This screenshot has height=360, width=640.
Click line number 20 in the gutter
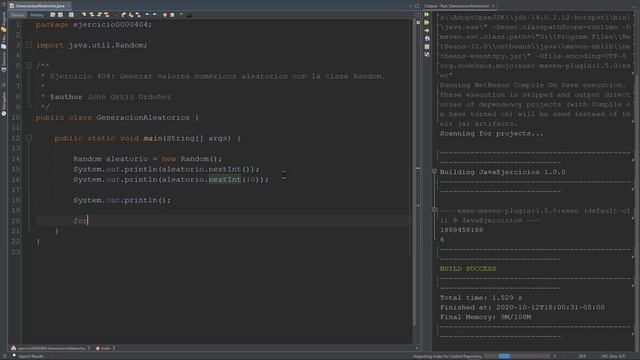(x=15, y=221)
